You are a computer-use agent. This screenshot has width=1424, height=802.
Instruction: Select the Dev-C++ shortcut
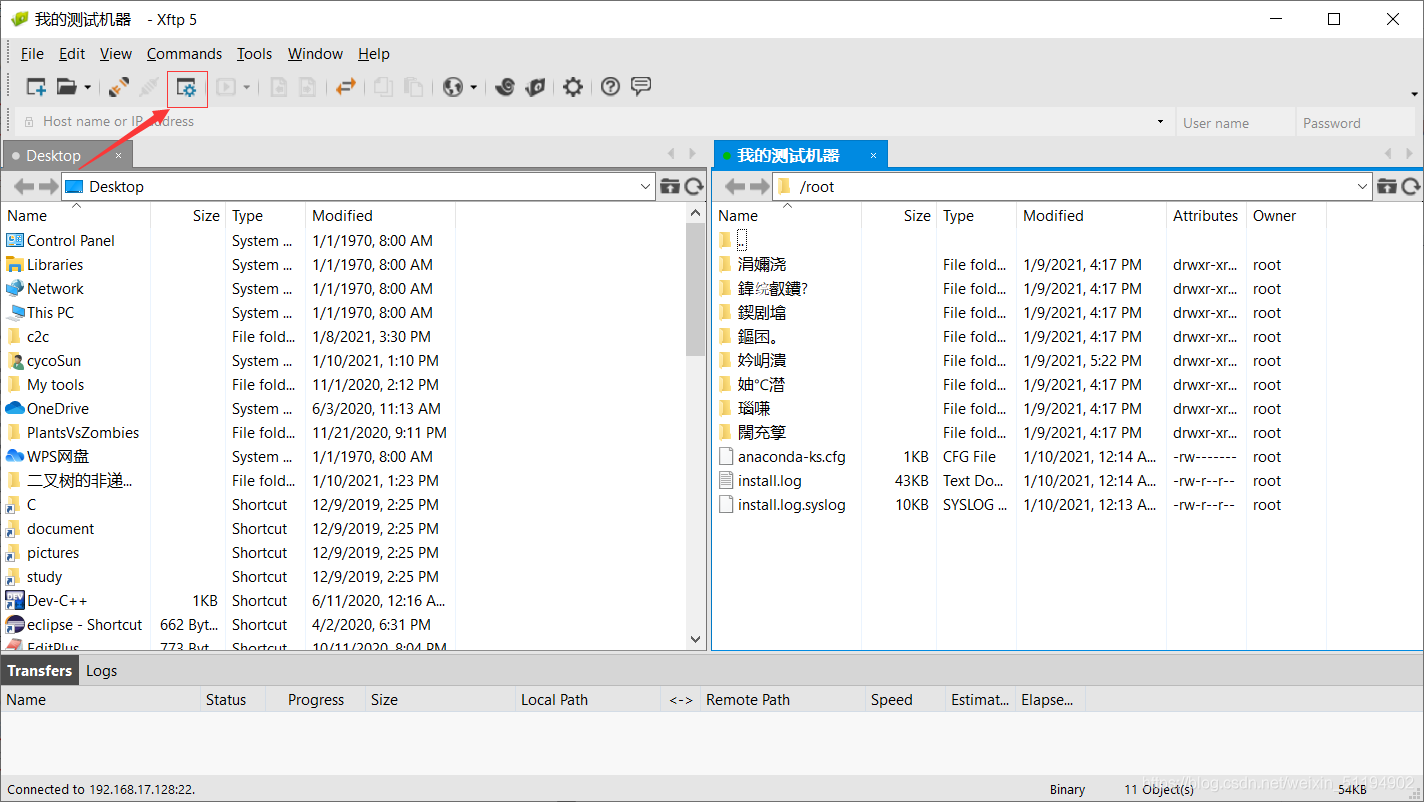click(x=57, y=601)
